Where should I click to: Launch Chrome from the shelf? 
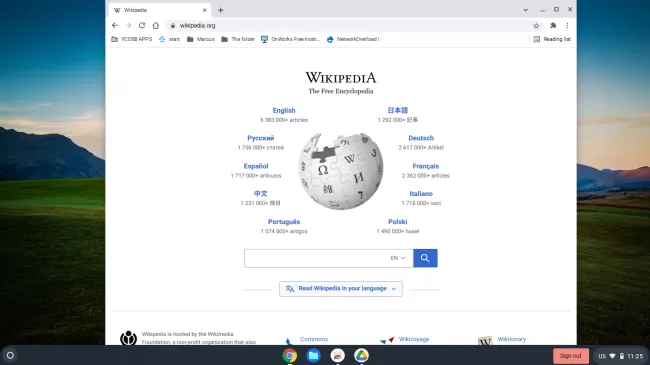tap(290, 355)
